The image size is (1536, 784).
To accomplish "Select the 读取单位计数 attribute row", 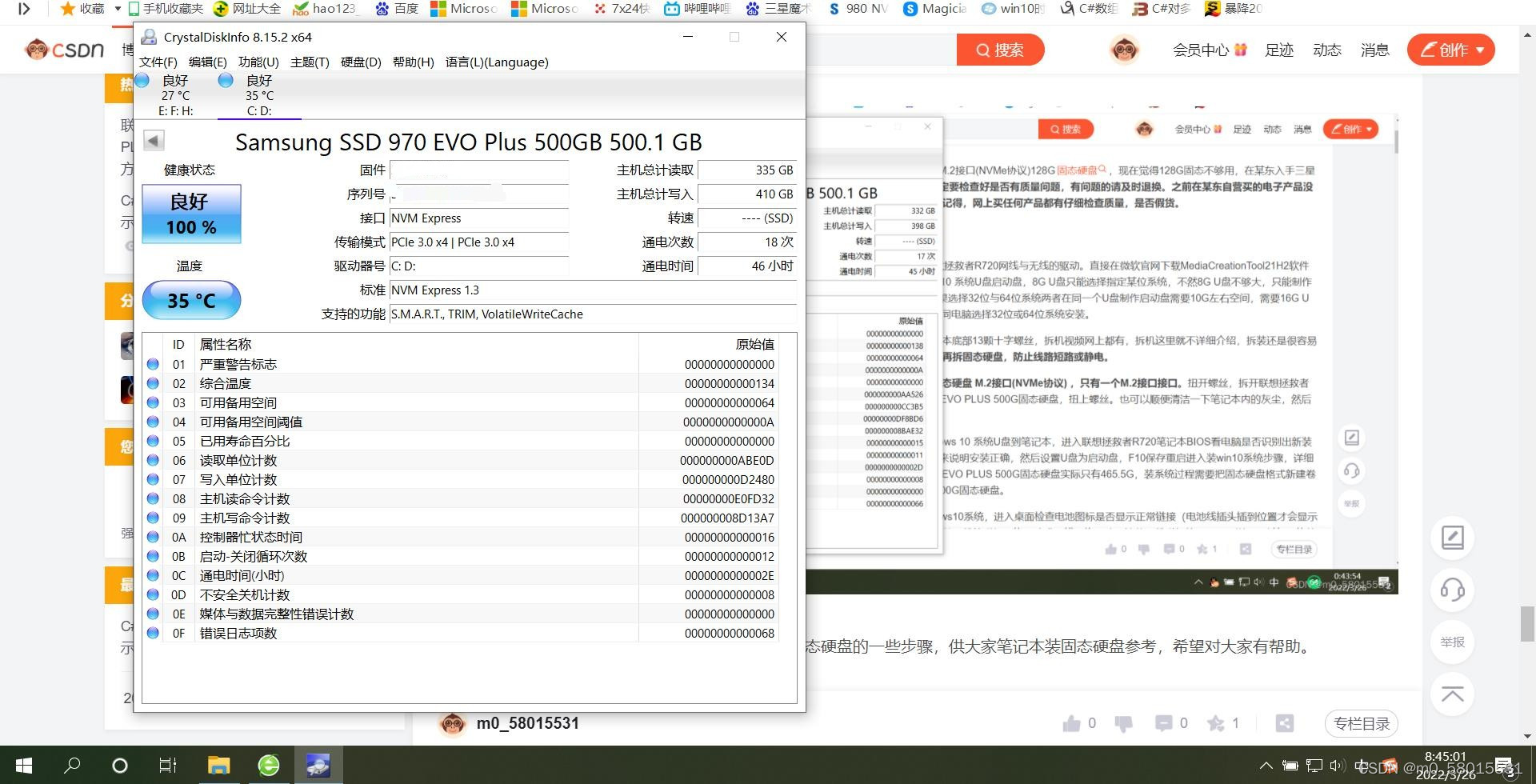I will (462, 460).
